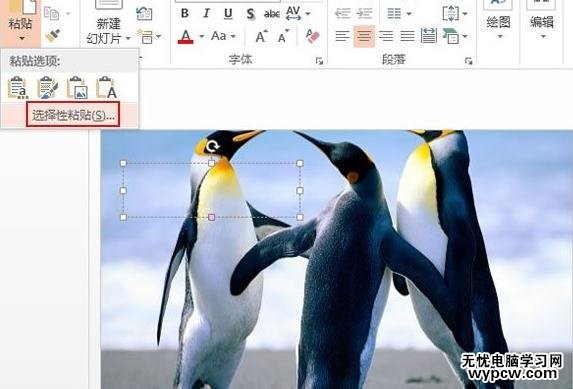The width and height of the screenshot is (573, 389).
Task: Open 段落 paragraph dialog launcher
Action: [x=468, y=61]
